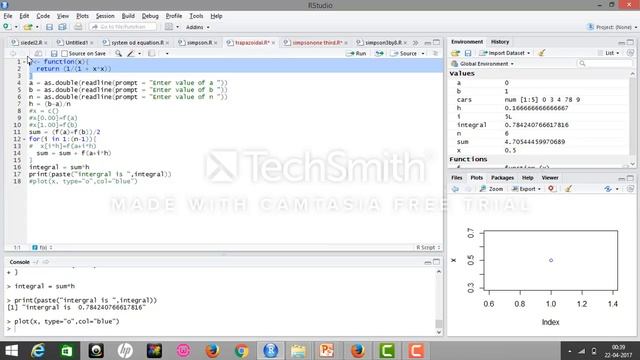Minimize the Console pane
Image resolution: width=640 pixels, height=360 pixels.
click(x=427, y=262)
